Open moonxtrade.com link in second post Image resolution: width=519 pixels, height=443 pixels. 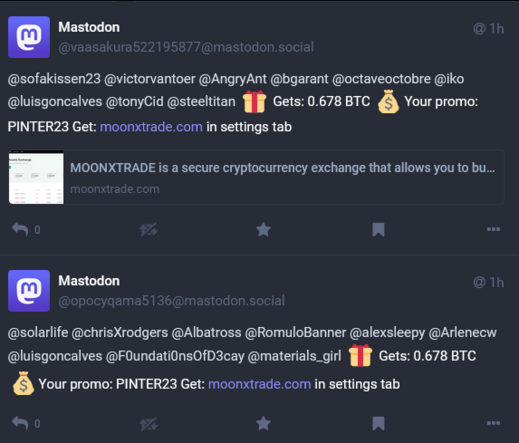259,384
